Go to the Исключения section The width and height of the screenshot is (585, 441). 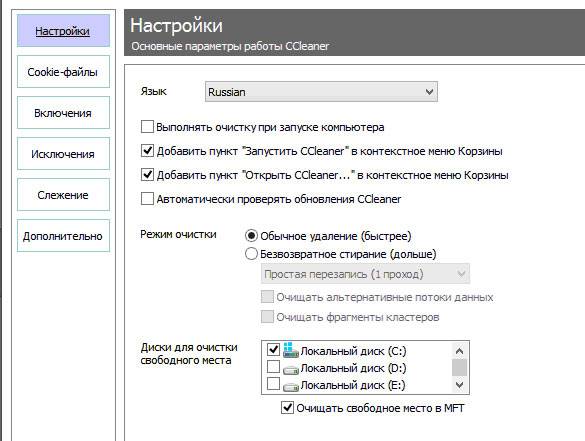point(63,154)
